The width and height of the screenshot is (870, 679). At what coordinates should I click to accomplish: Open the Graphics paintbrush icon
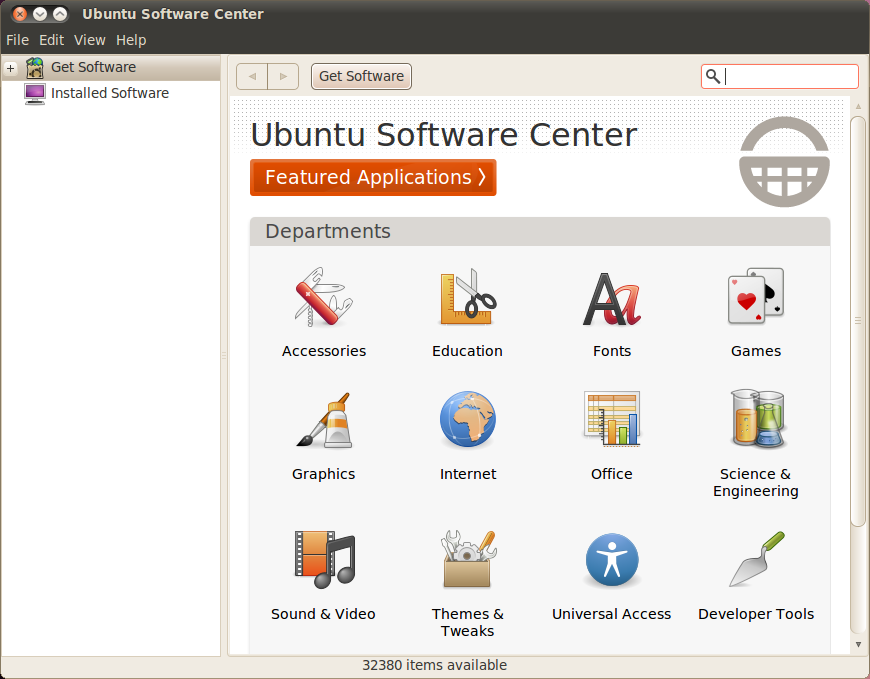click(x=323, y=420)
